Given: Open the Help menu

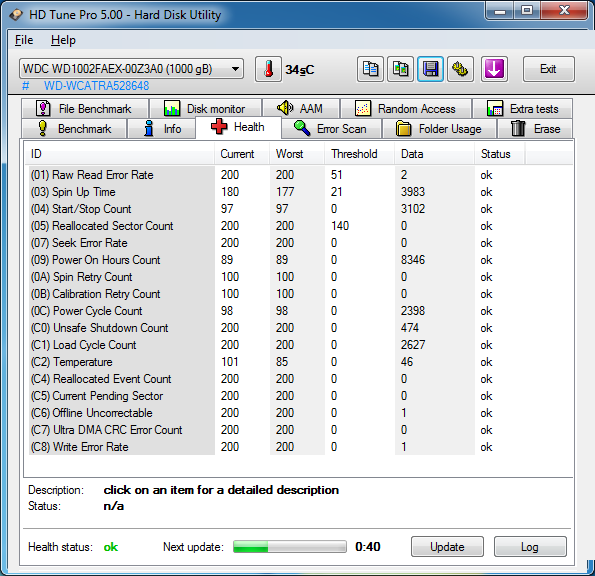Looking at the screenshot, I should 63,40.
